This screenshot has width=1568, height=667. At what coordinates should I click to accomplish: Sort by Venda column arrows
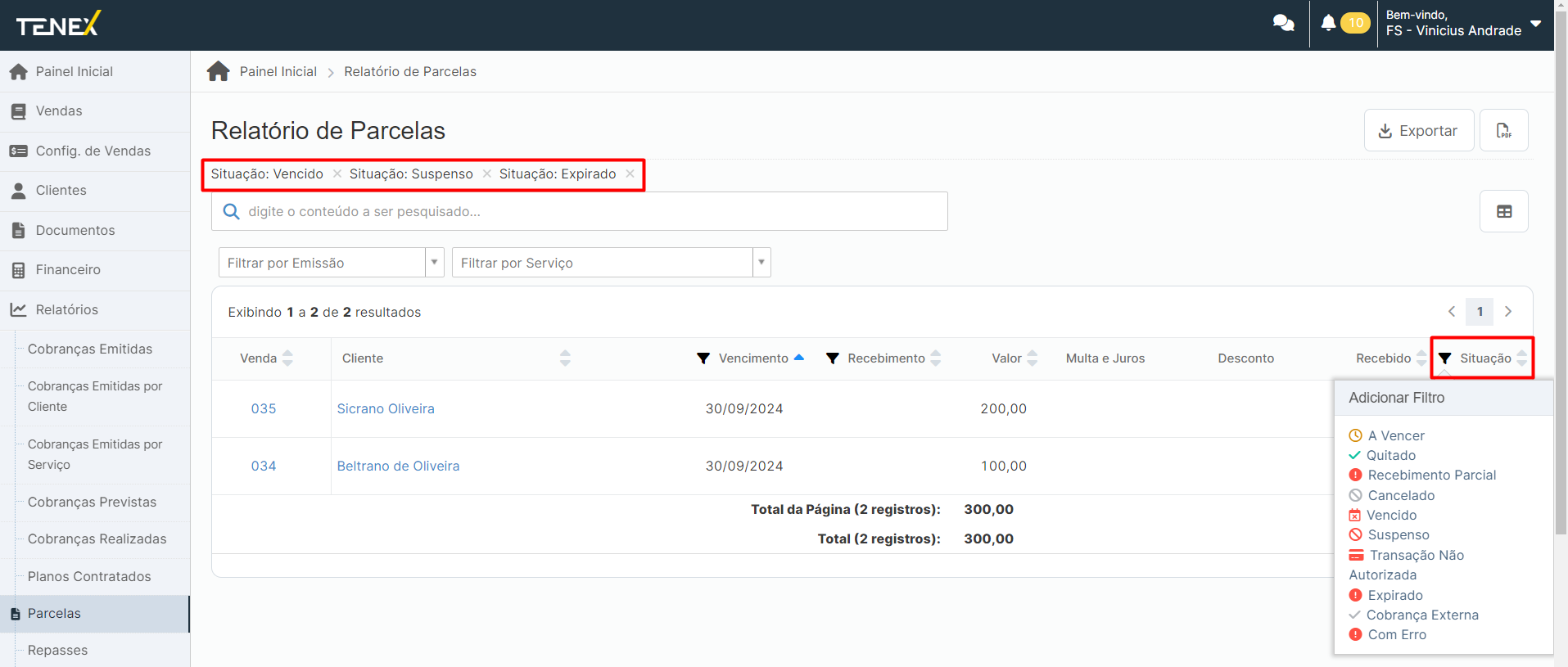pyautogui.click(x=287, y=358)
